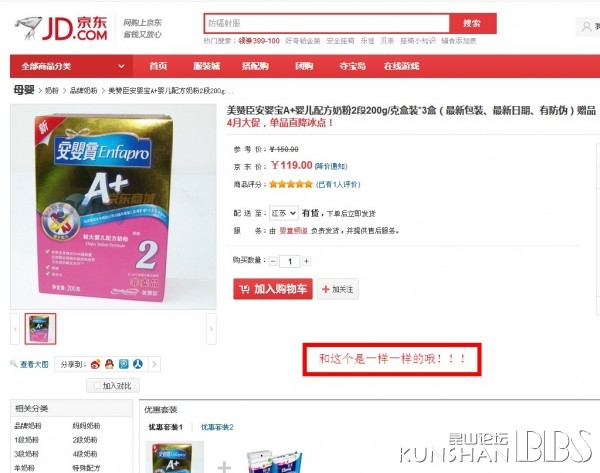Show next product thumbnail arrow
The height and width of the screenshot is (473, 600).
[x=212, y=329]
